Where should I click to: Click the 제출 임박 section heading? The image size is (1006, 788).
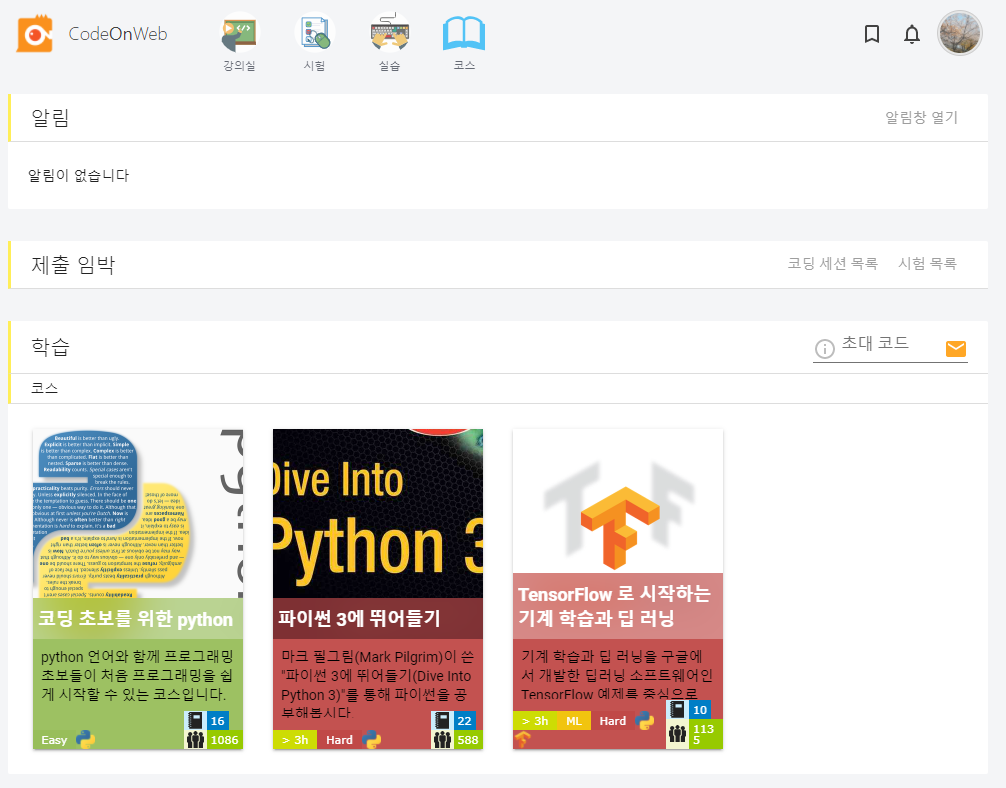tap(73, 264)
